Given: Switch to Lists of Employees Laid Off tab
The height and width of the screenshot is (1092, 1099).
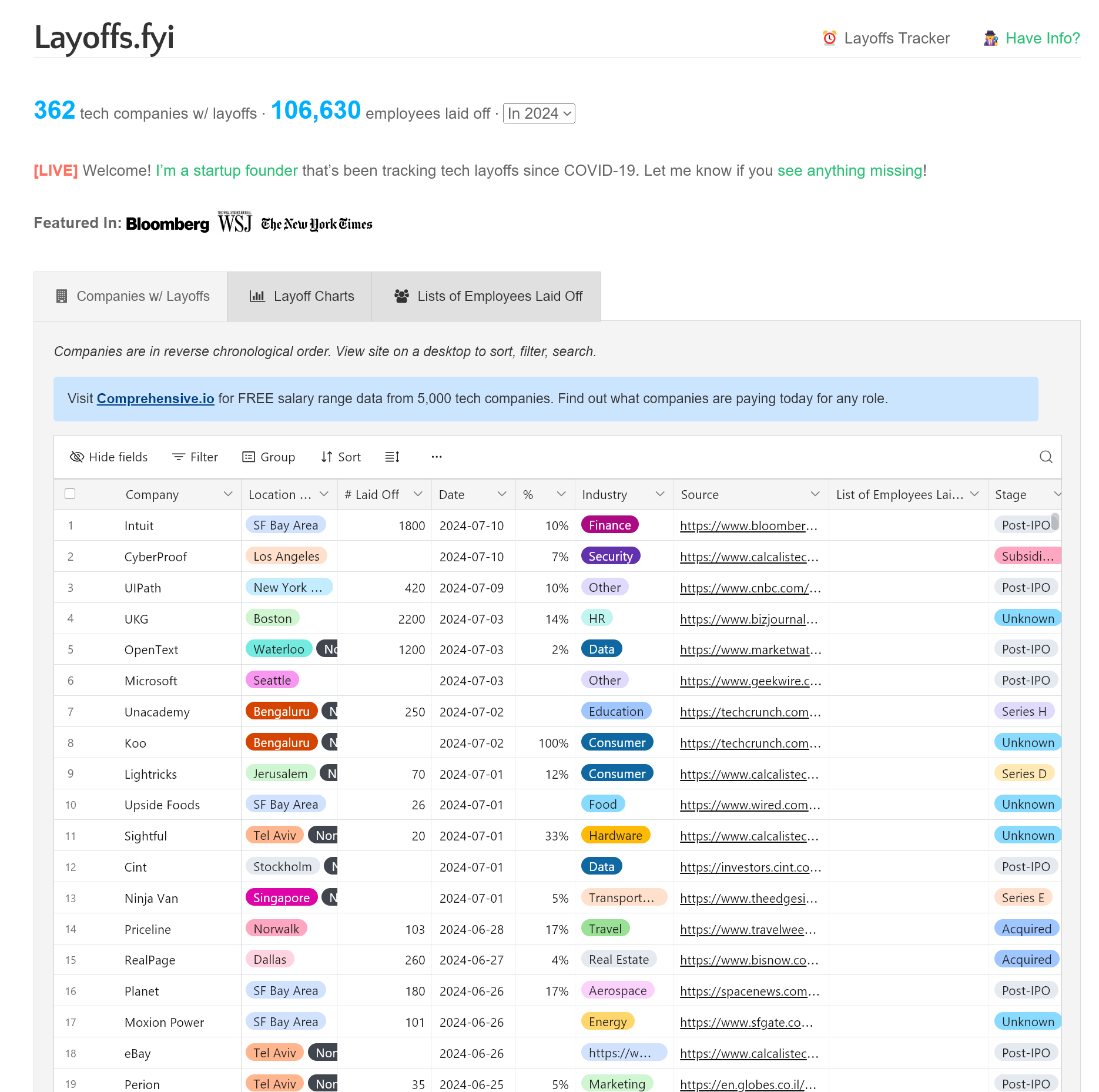Looking at the screenshot, I should [486, 296].
